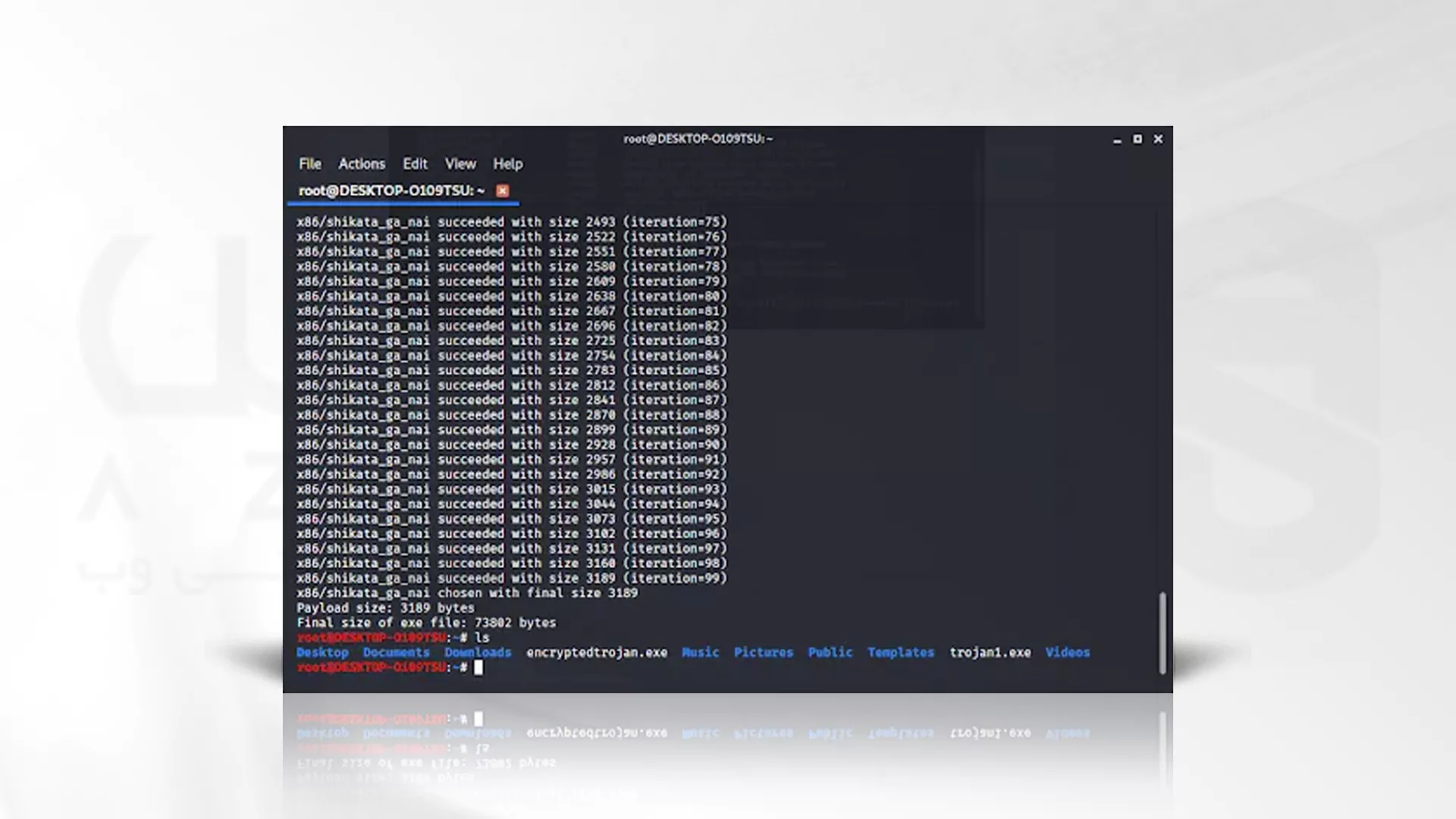Open the View menu
This screenshot has width=1456, height=819.
460,164
